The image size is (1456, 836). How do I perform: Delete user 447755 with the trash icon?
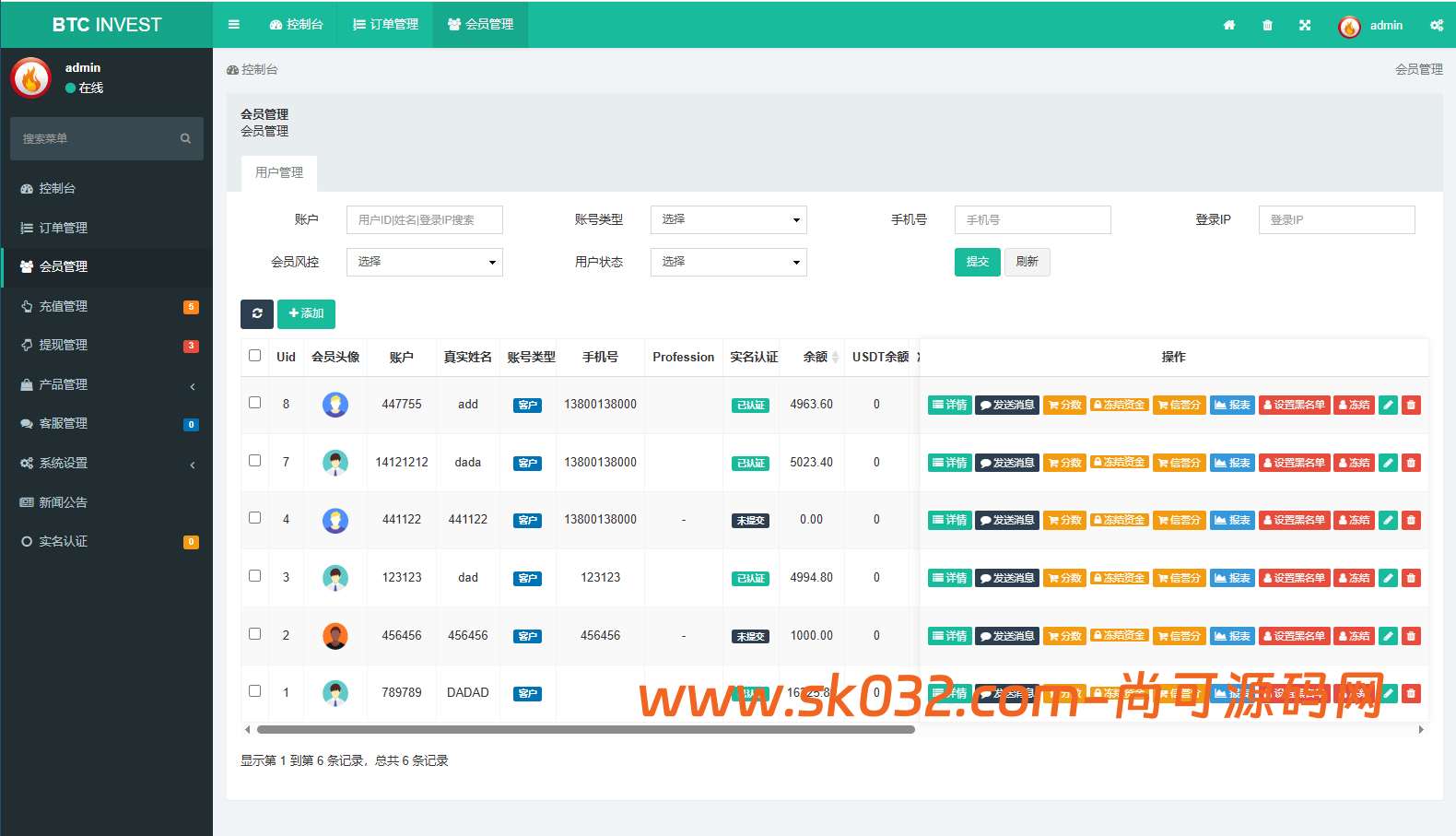(1411, 405)
